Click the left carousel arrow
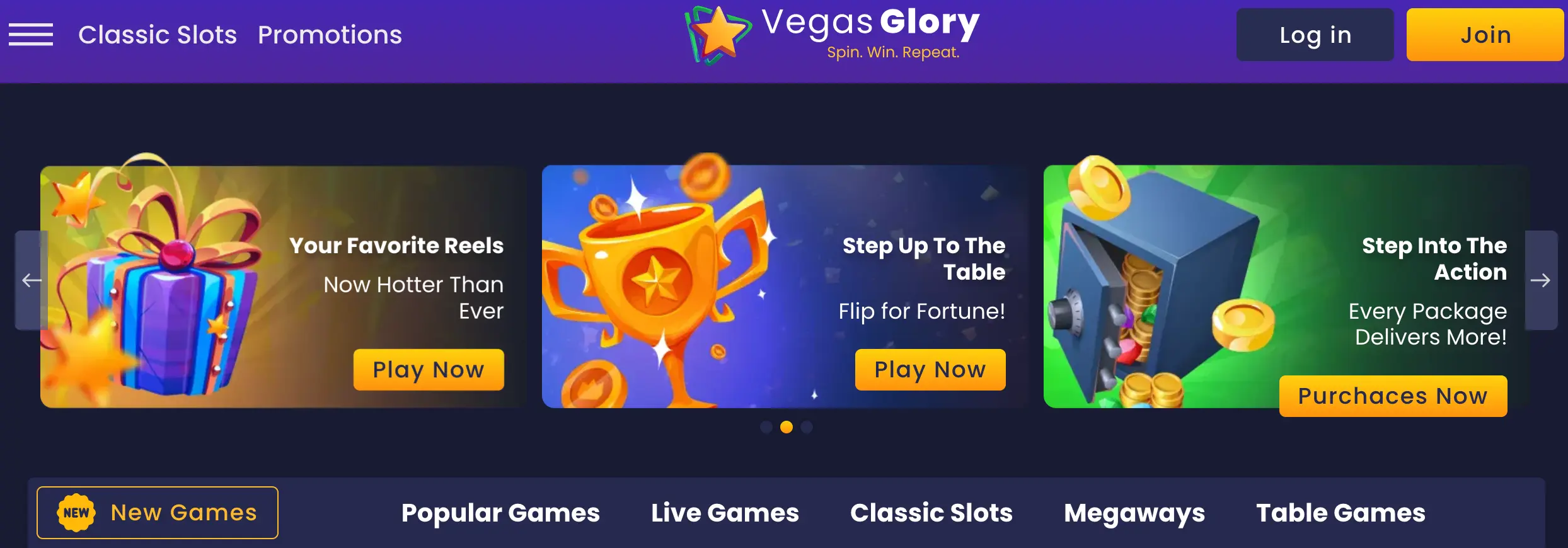This screenshot has height=548, width=1568. (x=32, y=280)
